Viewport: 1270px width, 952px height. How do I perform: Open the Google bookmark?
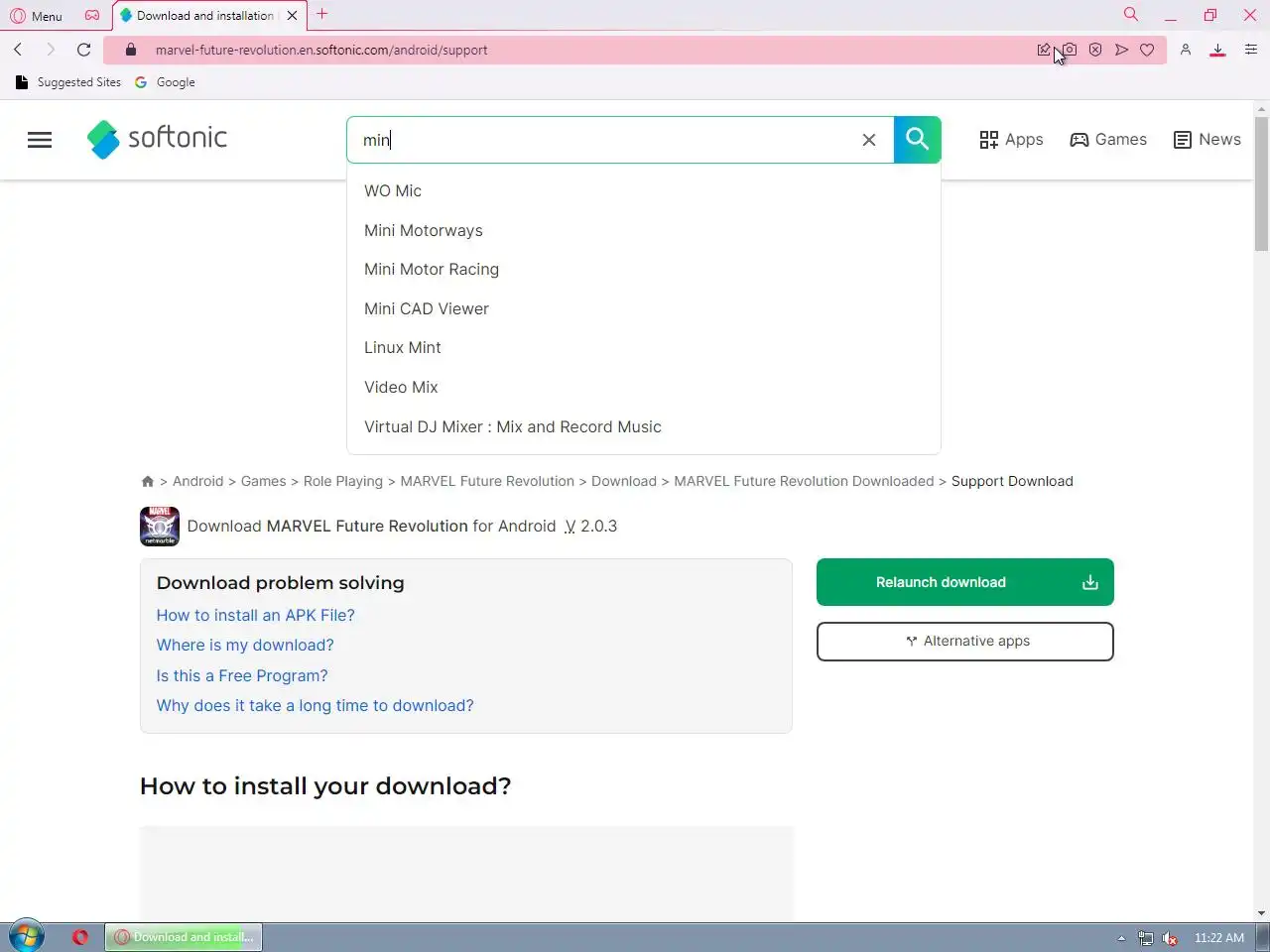click(165, 82)
